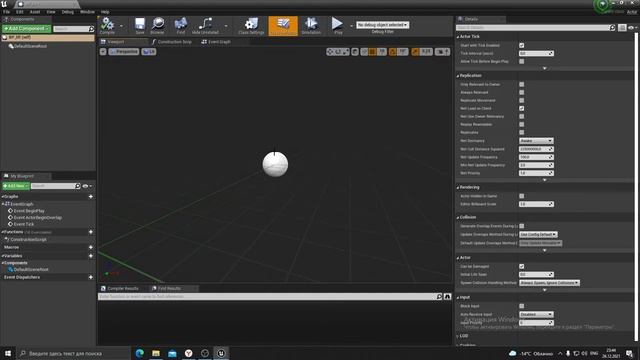The width and height of the screenshot is (640, 360).
Task: Open the debug object selector dropdown
Action: coord(382,25)
